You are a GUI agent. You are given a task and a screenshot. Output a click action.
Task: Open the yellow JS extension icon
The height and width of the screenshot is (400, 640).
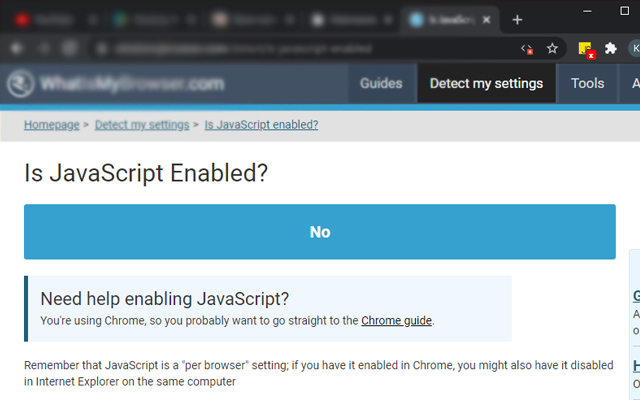(x=587, y=50)
